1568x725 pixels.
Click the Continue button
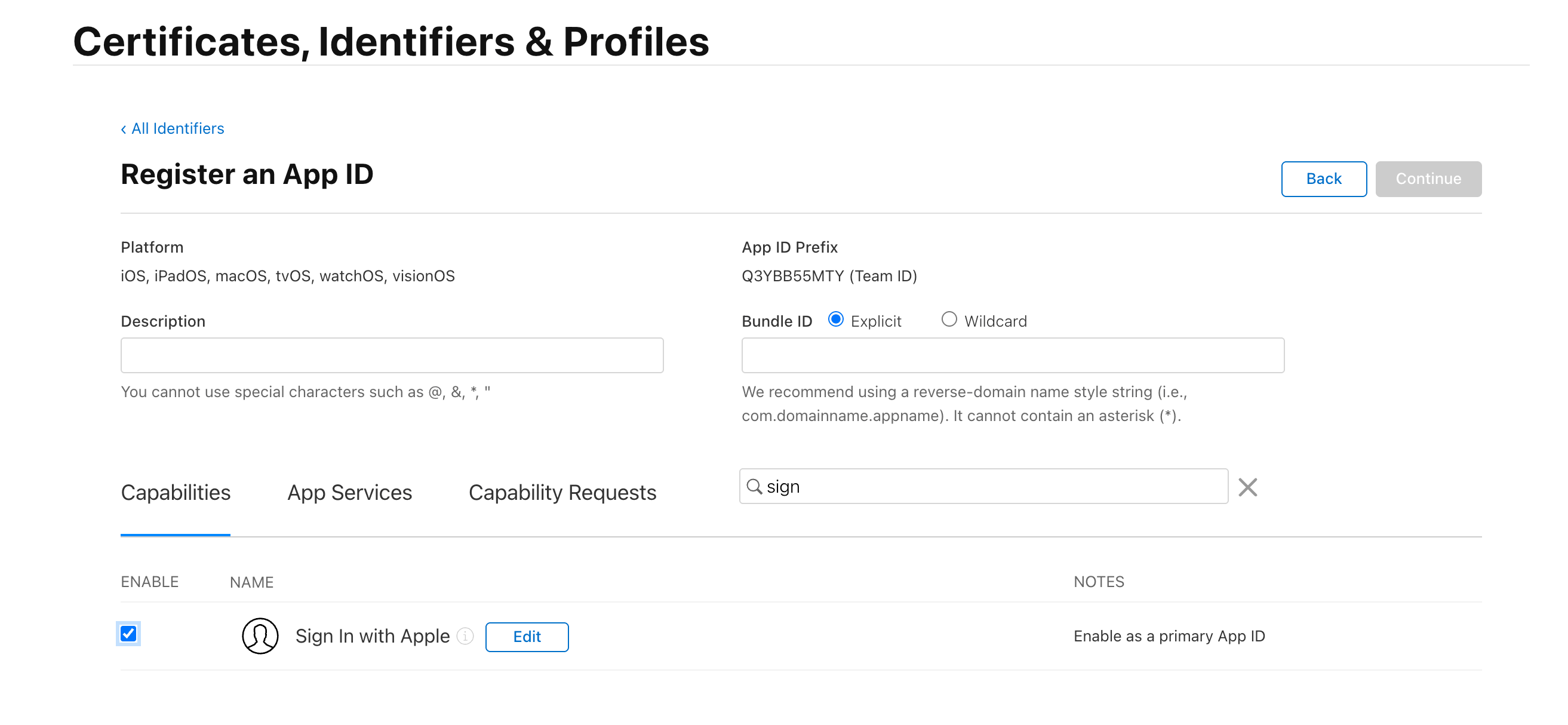coord(1428,179)
